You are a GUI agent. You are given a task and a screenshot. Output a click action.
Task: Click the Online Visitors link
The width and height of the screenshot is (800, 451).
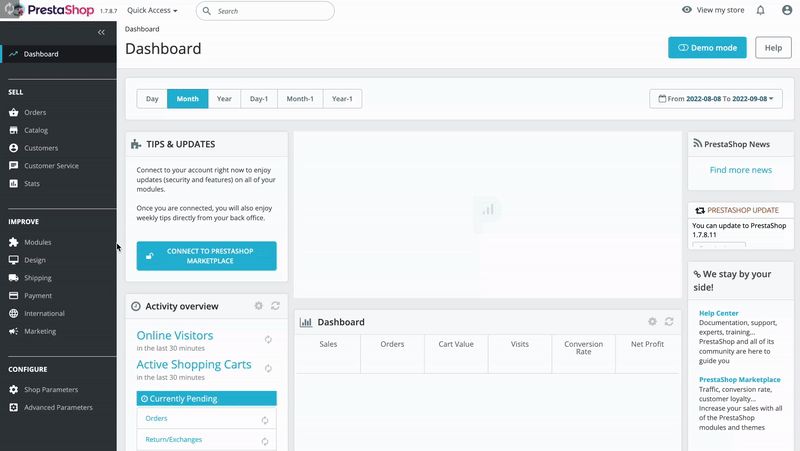174,336
